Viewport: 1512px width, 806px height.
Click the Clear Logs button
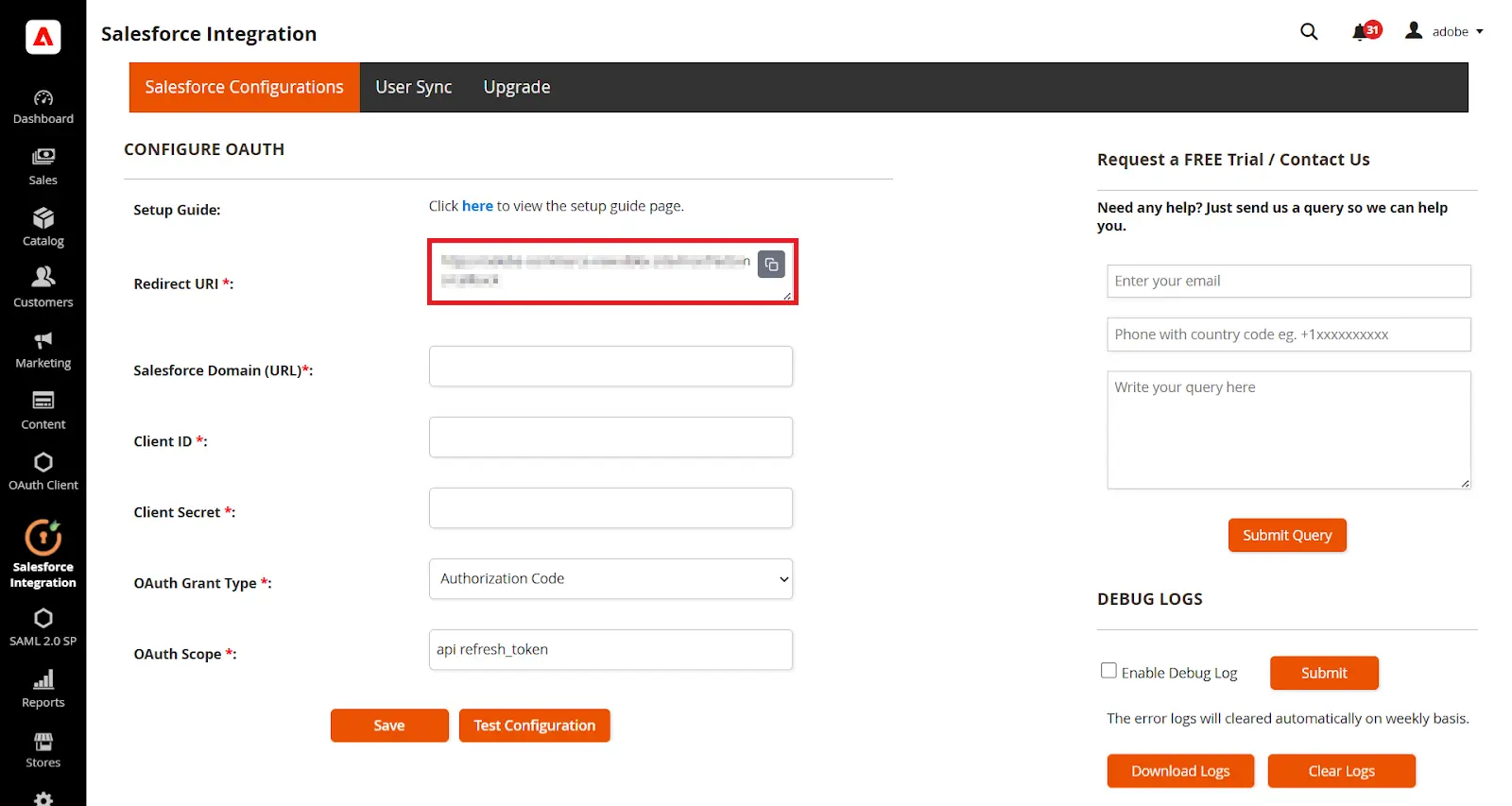(1342, 771)
